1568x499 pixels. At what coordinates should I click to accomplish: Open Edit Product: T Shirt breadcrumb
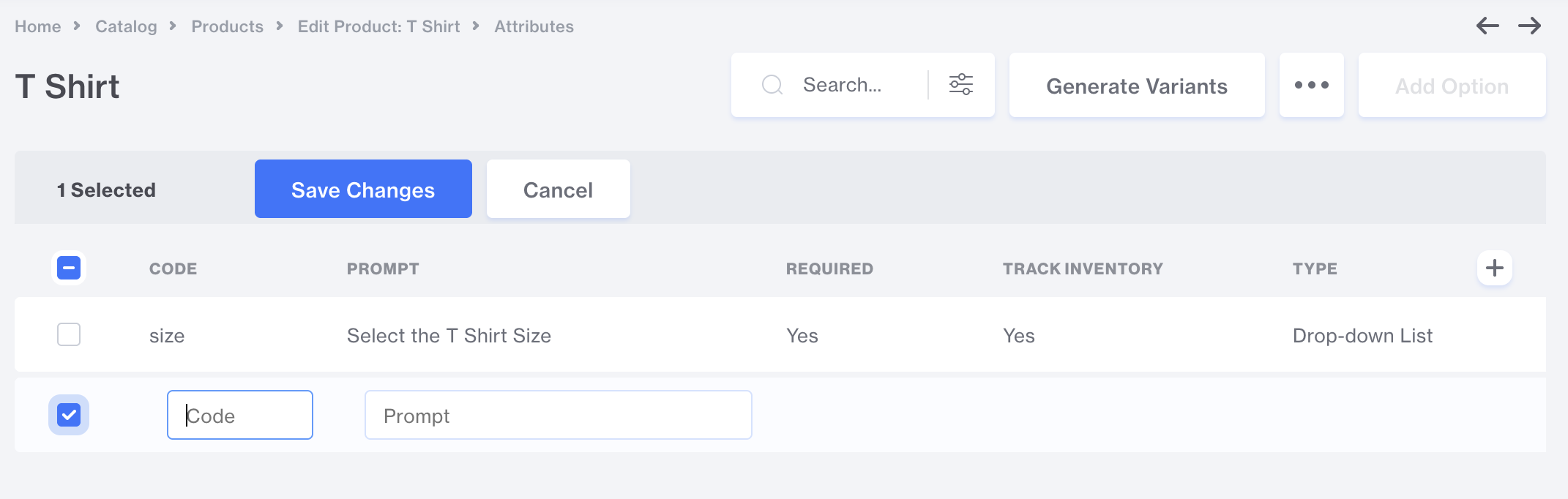coord(378,26)
